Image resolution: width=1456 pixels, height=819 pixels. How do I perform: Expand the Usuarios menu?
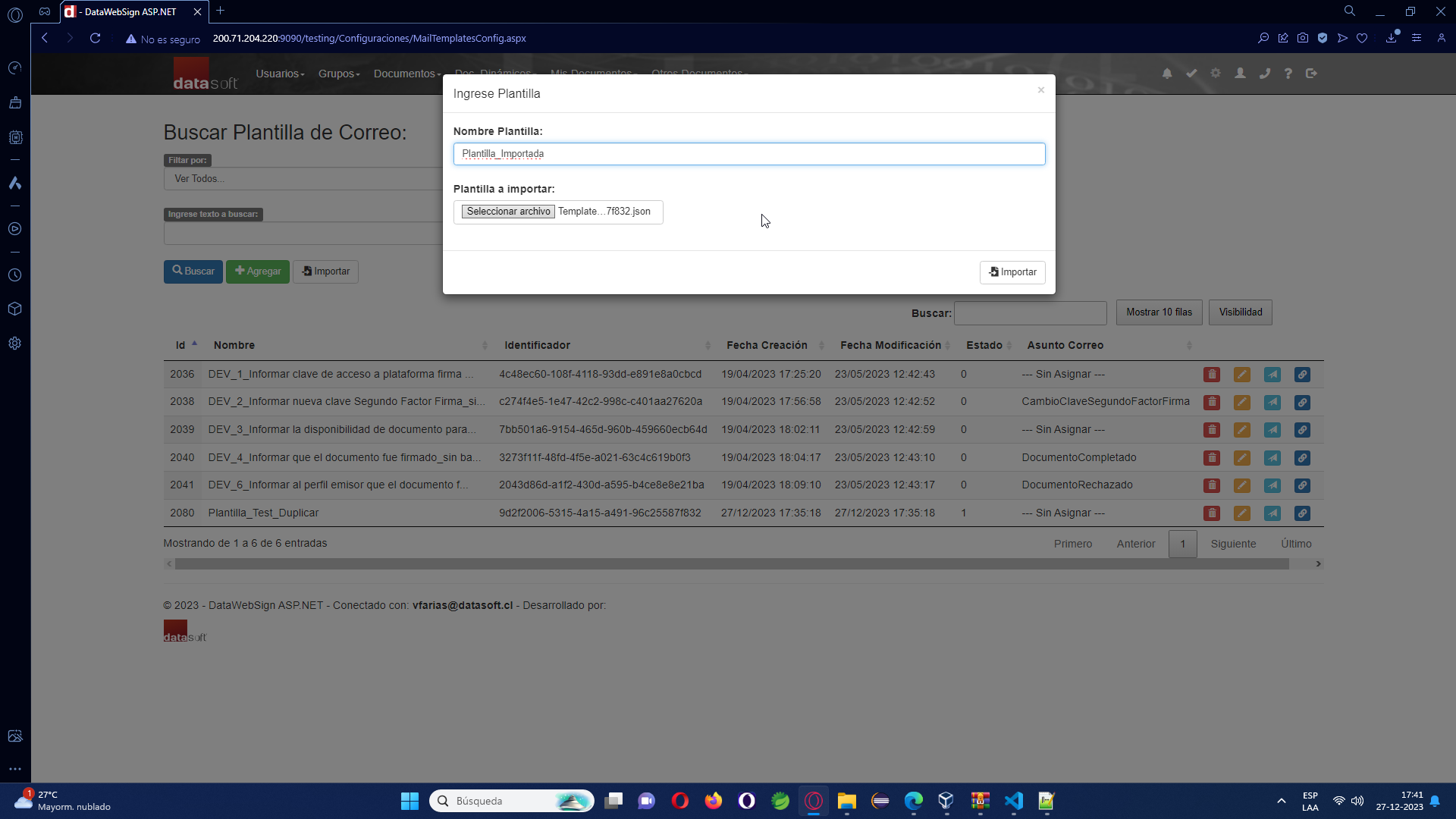(280, 74)
